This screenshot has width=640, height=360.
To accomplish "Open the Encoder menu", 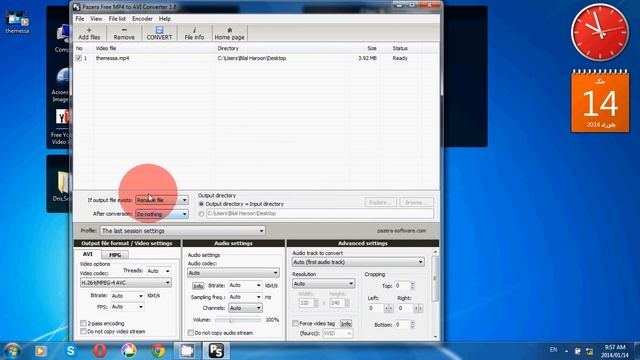I will [142, 19].
